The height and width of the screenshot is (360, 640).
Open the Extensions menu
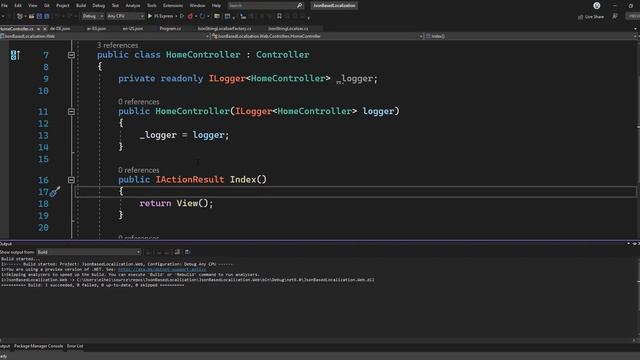point(173,5)
